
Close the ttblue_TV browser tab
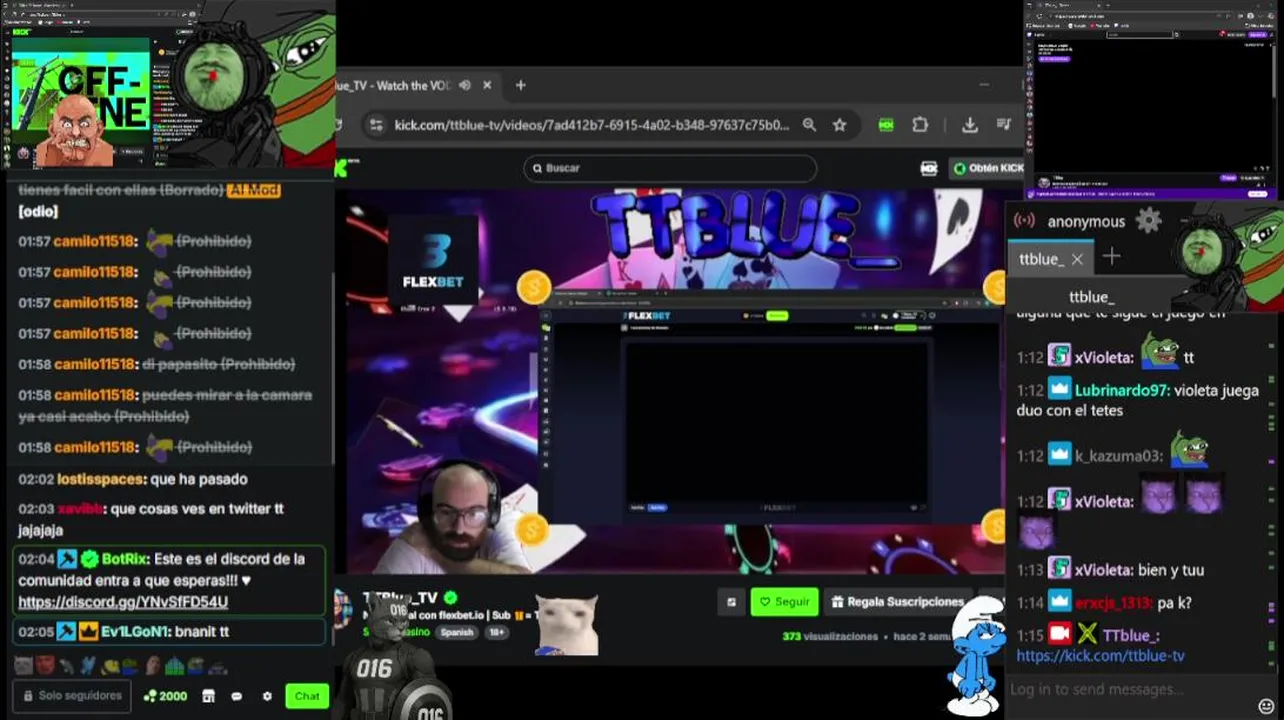tap(487, 85)
